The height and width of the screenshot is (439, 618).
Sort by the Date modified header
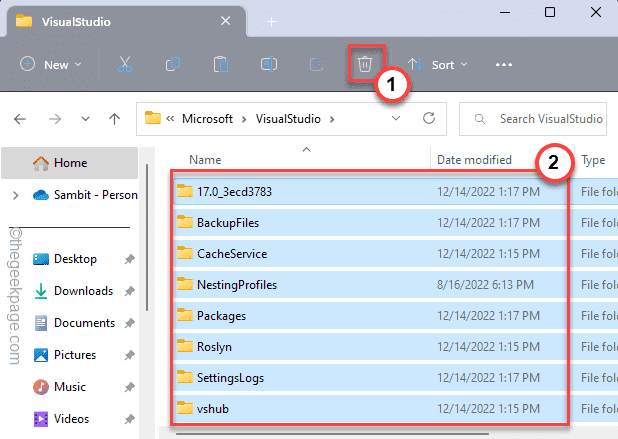pos(474,160)
